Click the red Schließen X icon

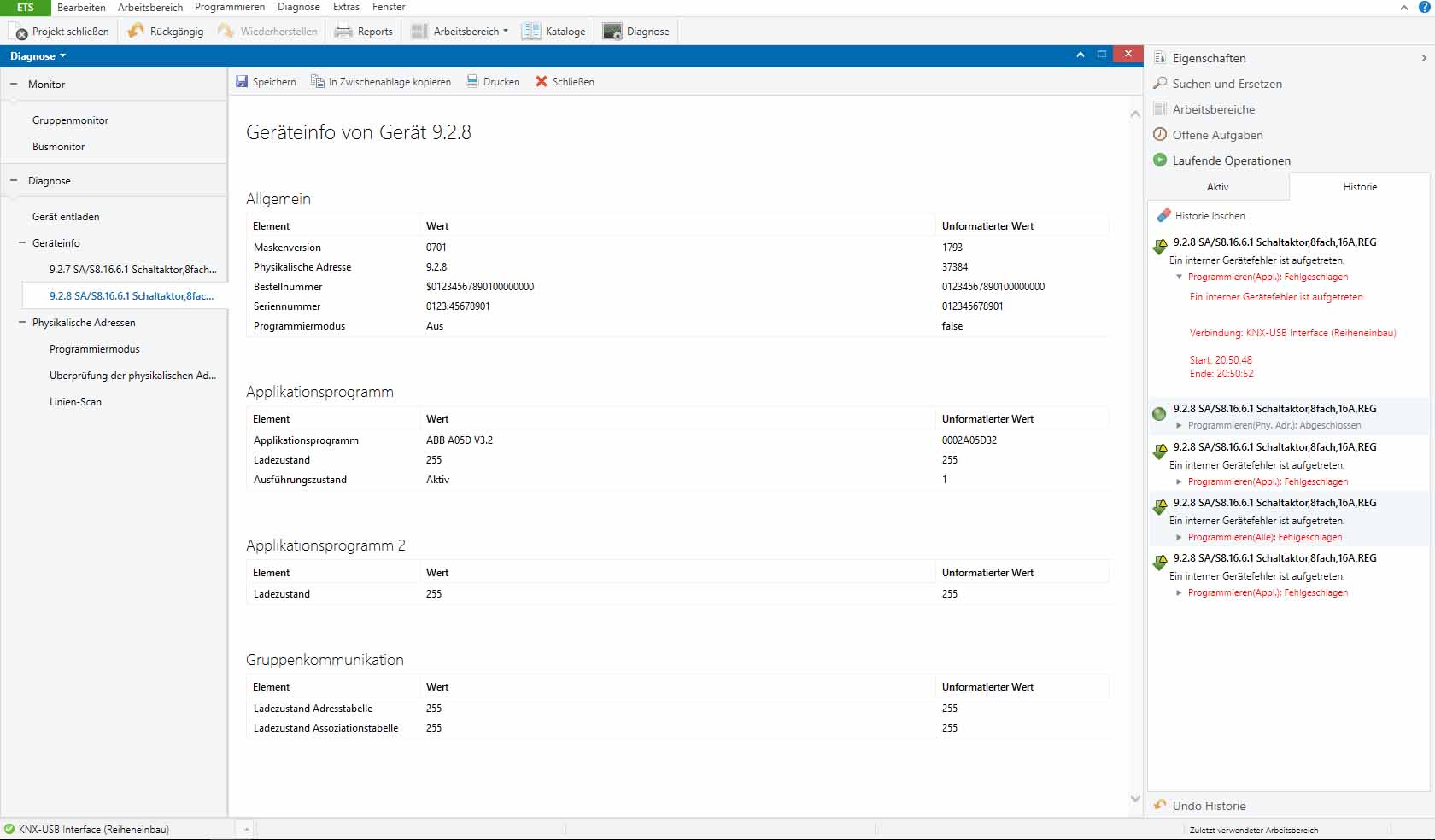point(542,82)
